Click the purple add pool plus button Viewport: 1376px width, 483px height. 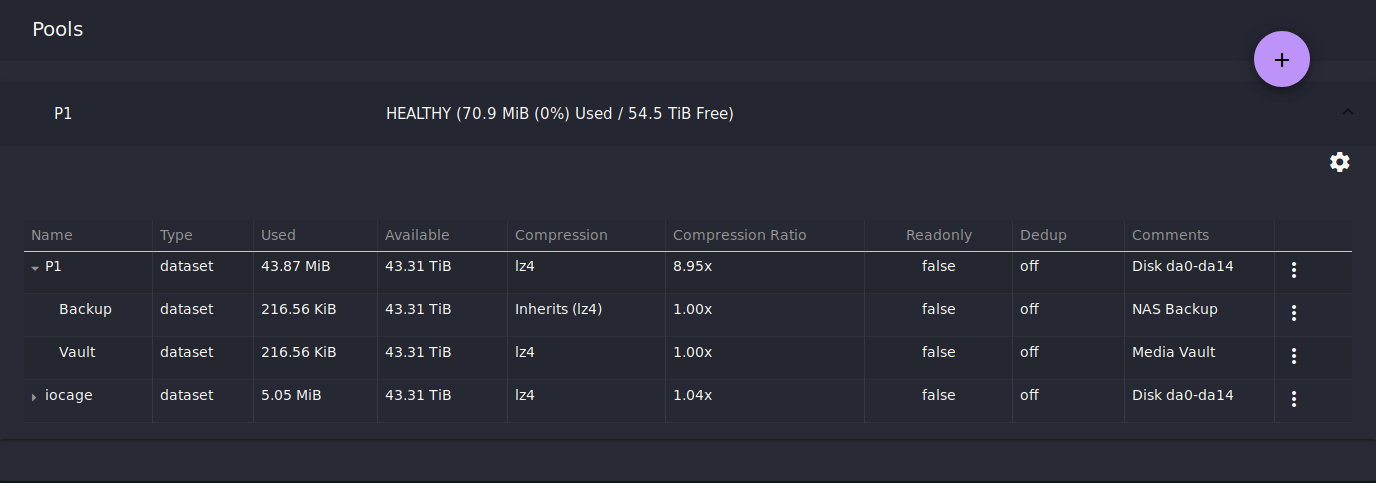click(x=1282, y=59)
